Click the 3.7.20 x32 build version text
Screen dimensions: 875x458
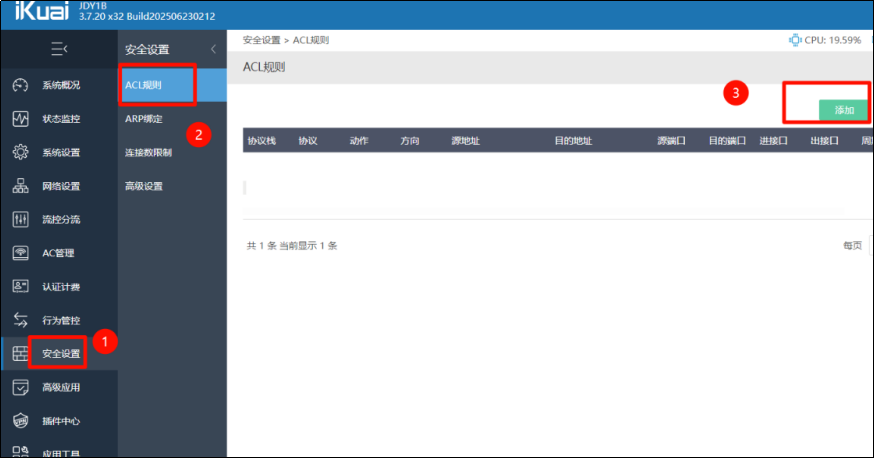pyautogui.click(x=147, y=16)
